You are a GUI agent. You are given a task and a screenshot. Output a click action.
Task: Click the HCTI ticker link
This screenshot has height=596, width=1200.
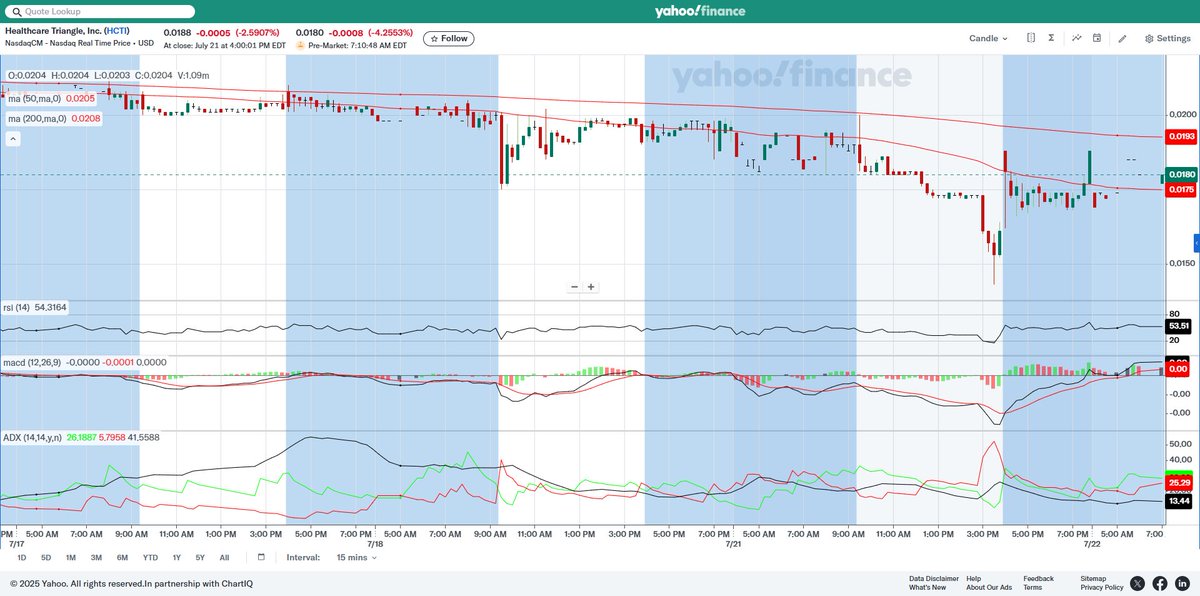click(x=116, y=31)
